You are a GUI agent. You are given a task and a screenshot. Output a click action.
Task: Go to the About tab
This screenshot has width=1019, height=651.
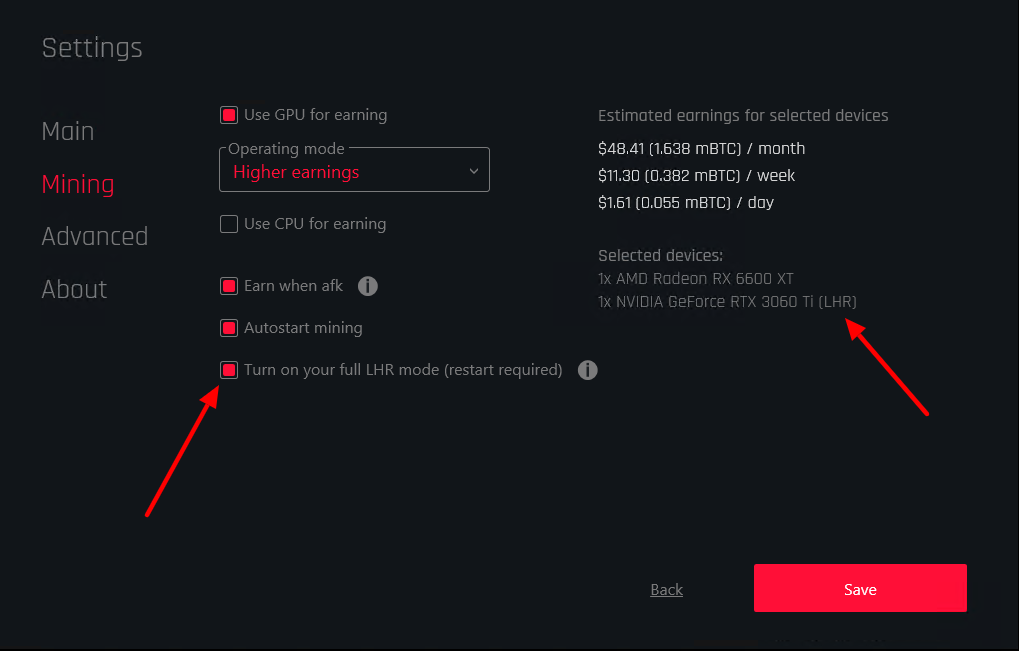click(75, 289)
